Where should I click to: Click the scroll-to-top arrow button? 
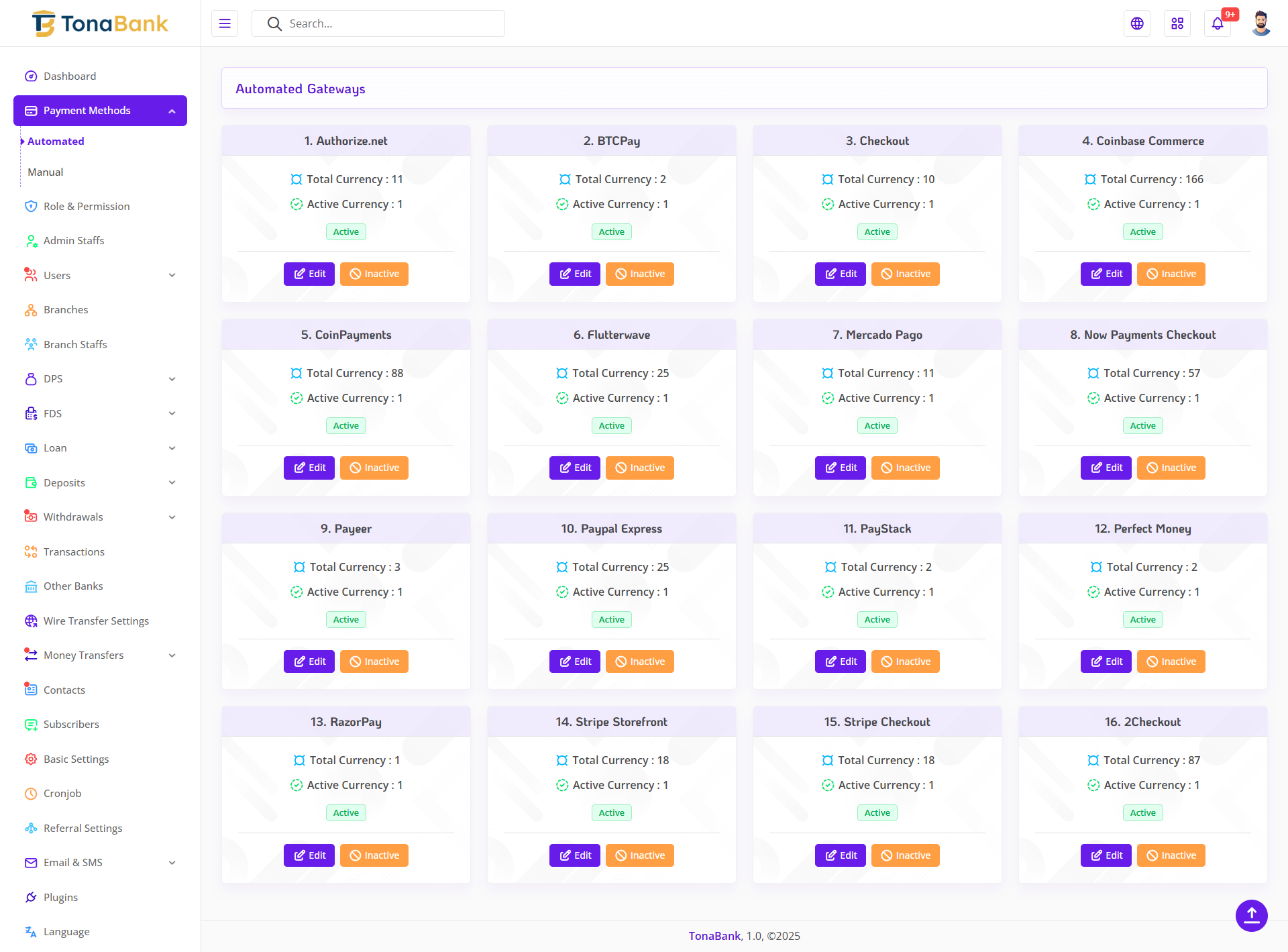(1251, 915)
